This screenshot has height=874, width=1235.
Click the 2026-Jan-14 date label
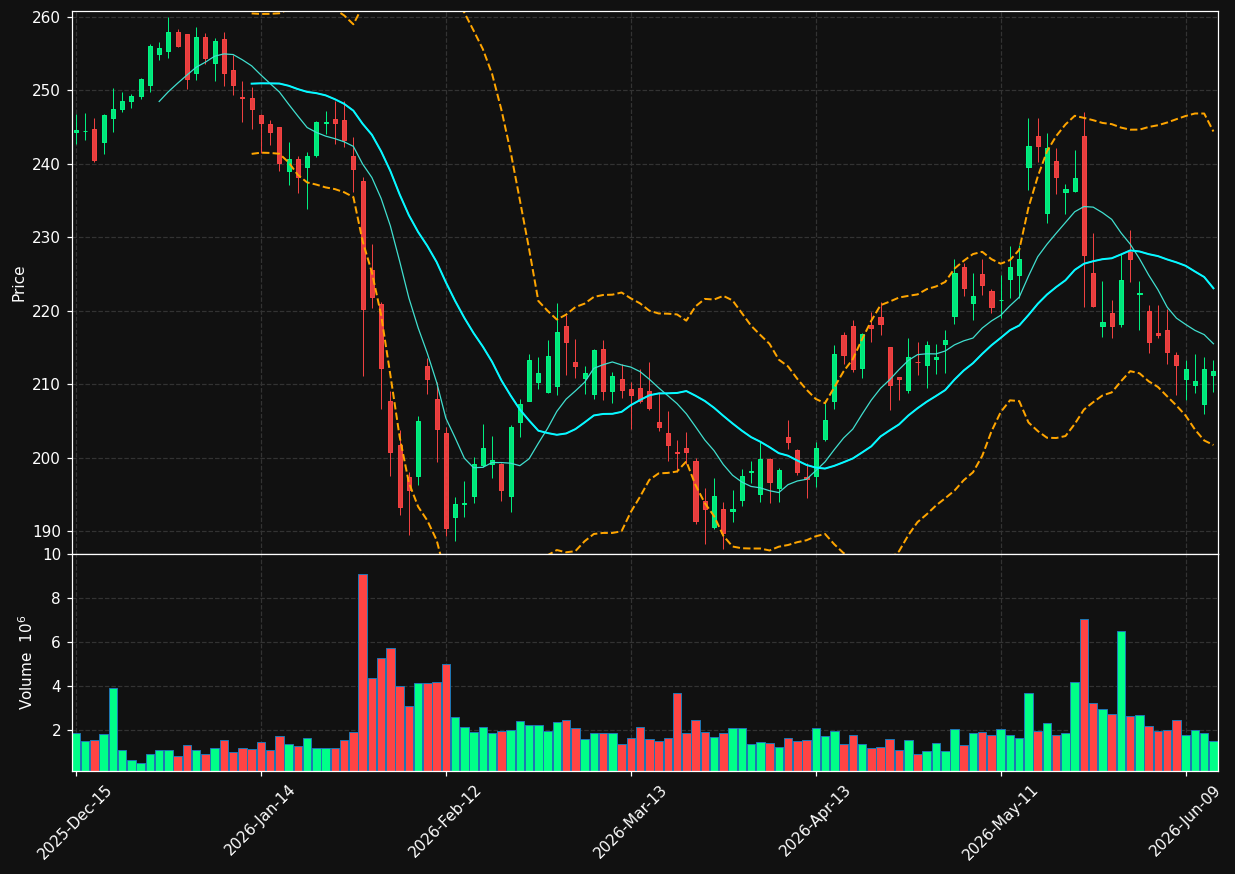[259, 822]
